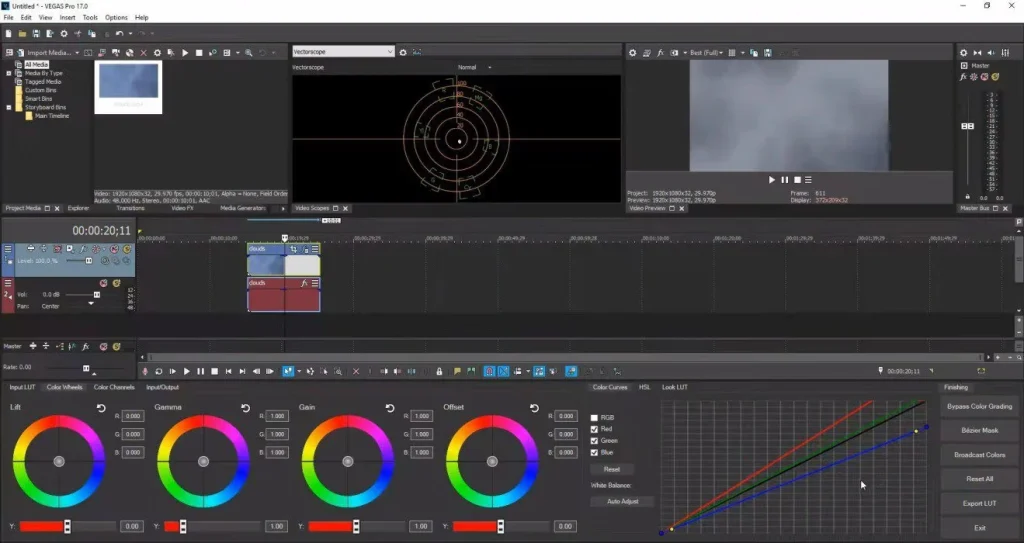Uncheck the Blue curve checkbox
The image size is (1024, 543).
click(596, 451)
